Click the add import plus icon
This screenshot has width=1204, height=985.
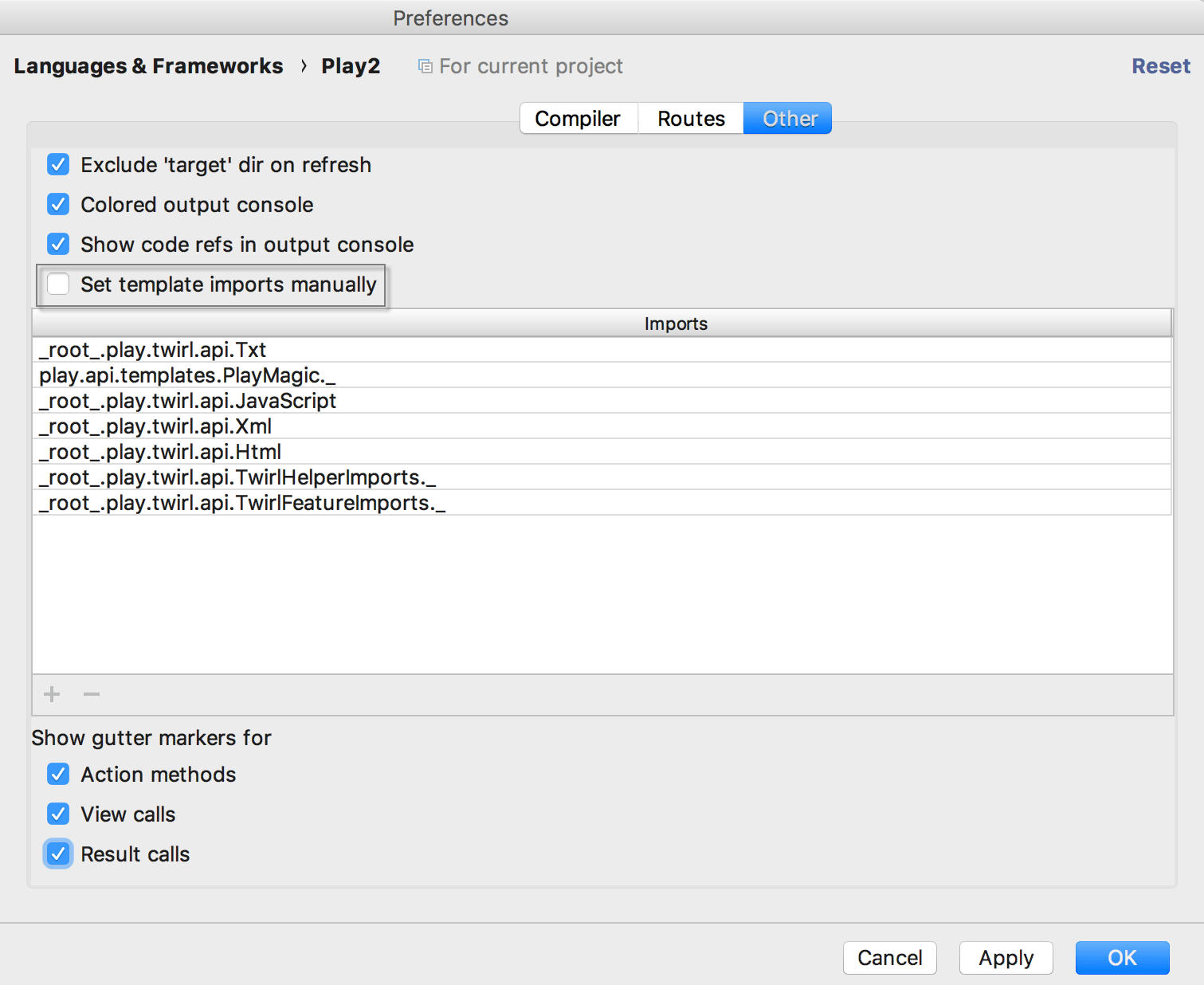pos(52,694)
